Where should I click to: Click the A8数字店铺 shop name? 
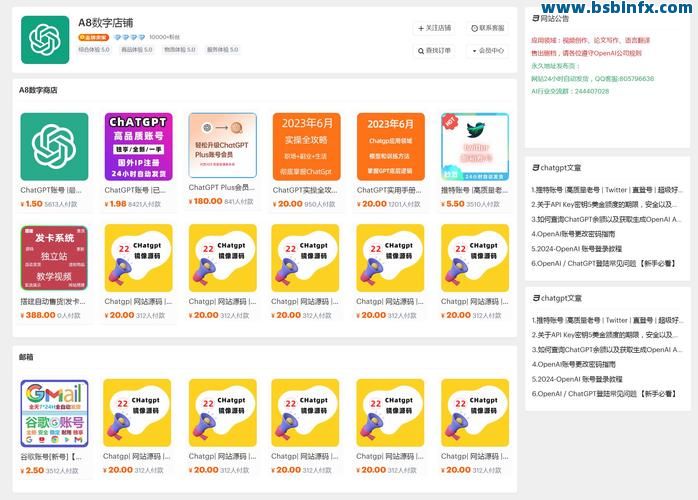[x=106, y=23]
